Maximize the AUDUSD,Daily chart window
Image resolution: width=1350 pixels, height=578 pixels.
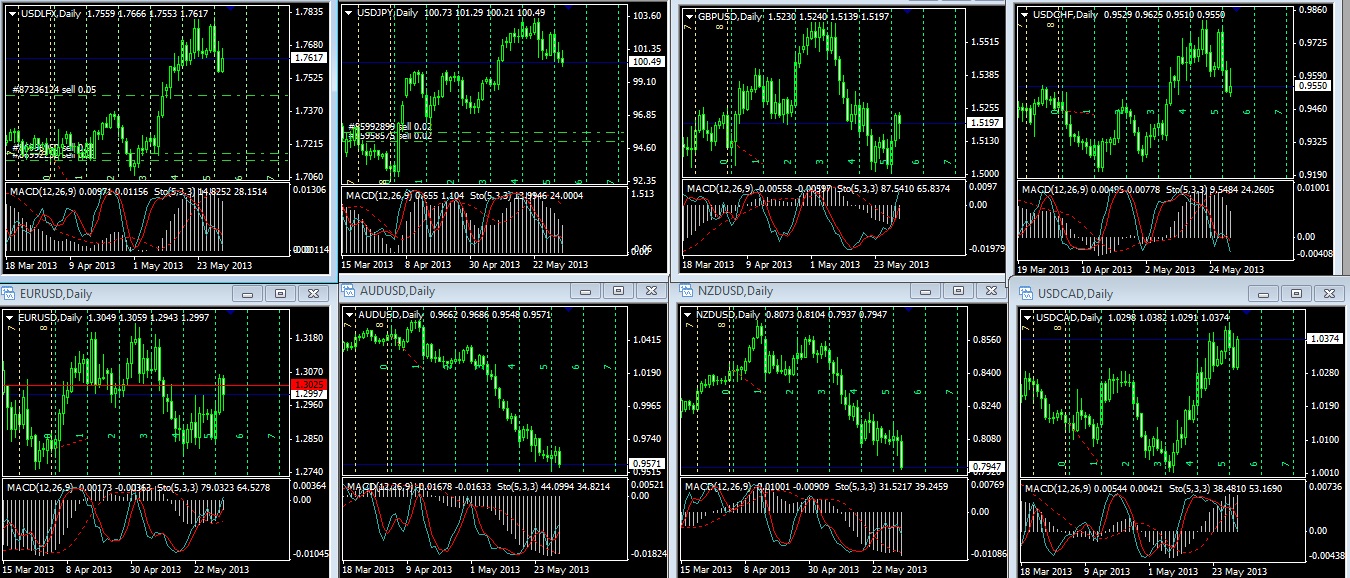click(618, 290)
